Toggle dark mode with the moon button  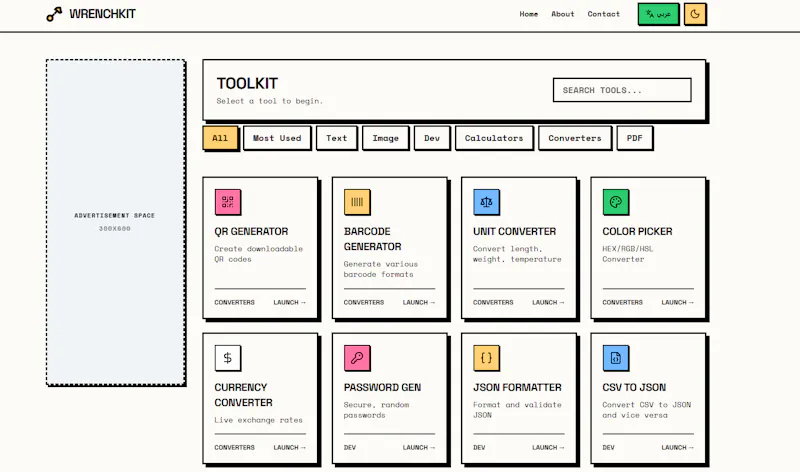click(694, 14)
